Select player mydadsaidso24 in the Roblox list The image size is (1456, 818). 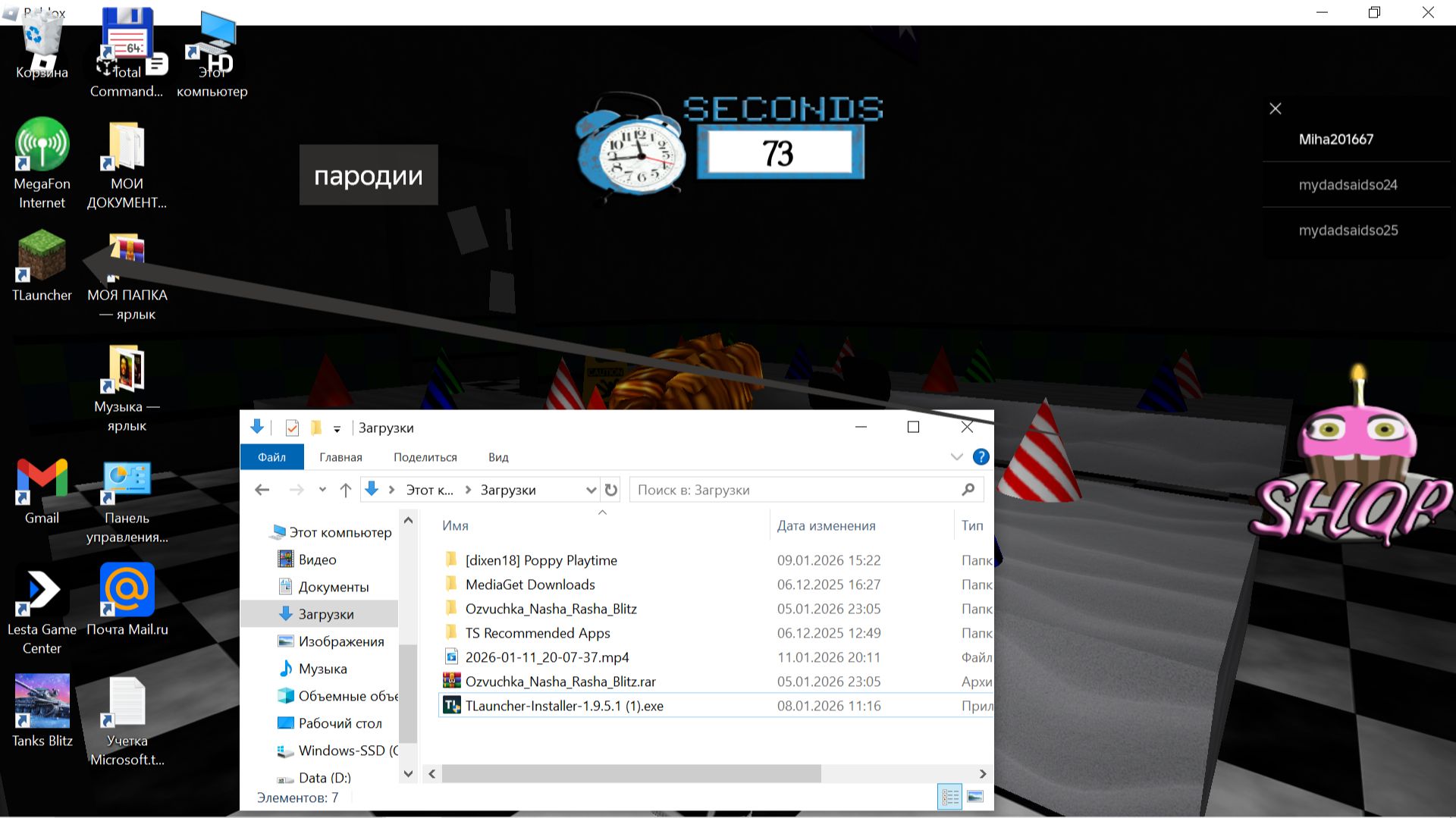(x=1348, y=184)
